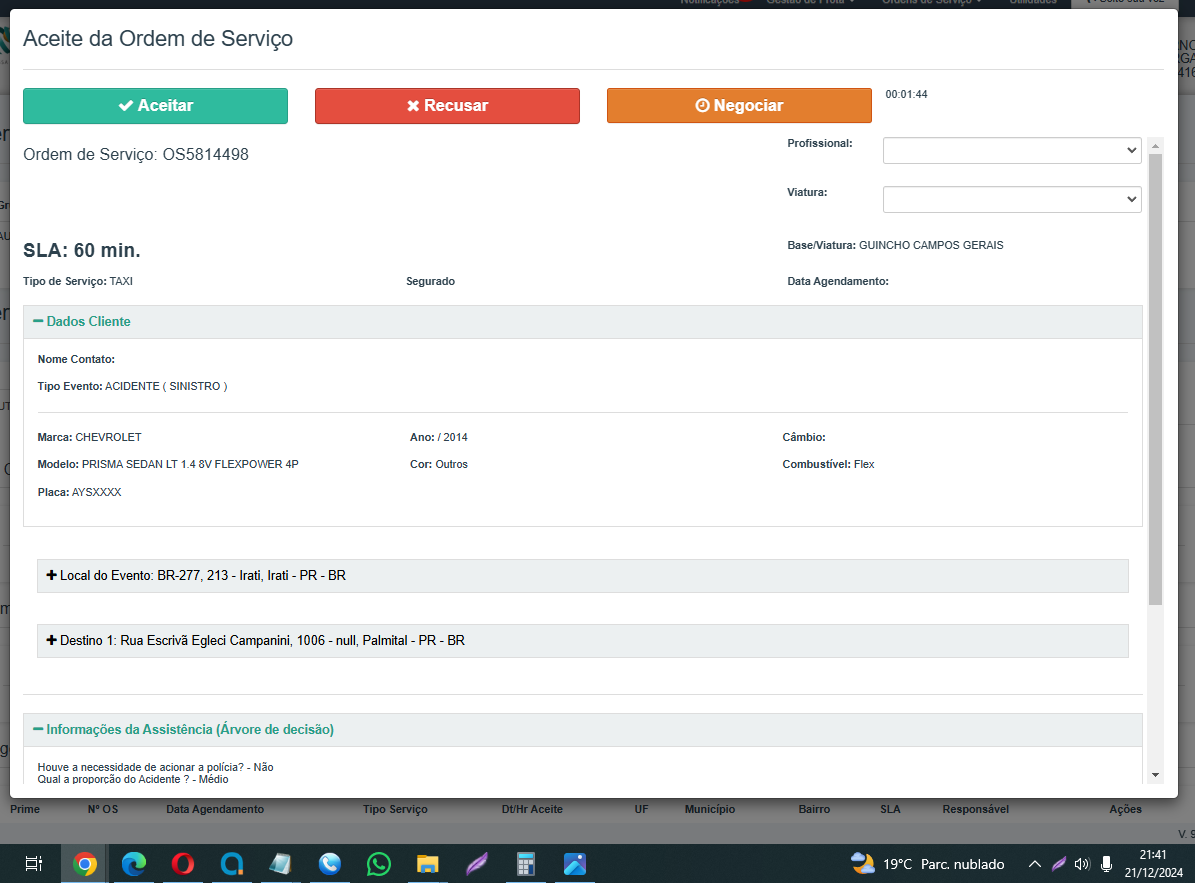Open the Opera browser taskbar icon
Screen dimensions: 1195x883
(183, 864)
